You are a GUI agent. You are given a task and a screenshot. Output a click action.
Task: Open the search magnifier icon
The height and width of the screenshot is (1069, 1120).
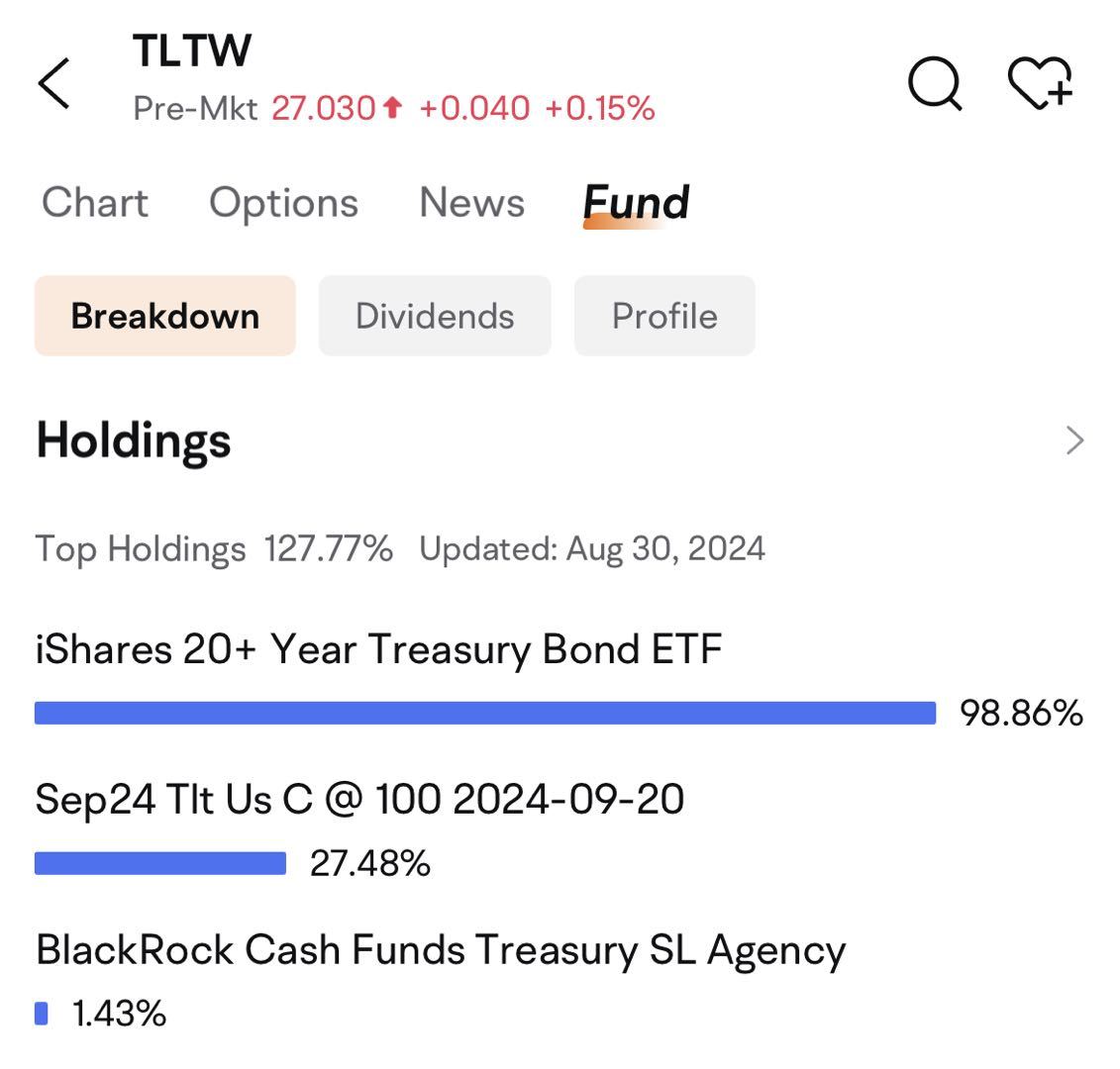coord(935,83)
